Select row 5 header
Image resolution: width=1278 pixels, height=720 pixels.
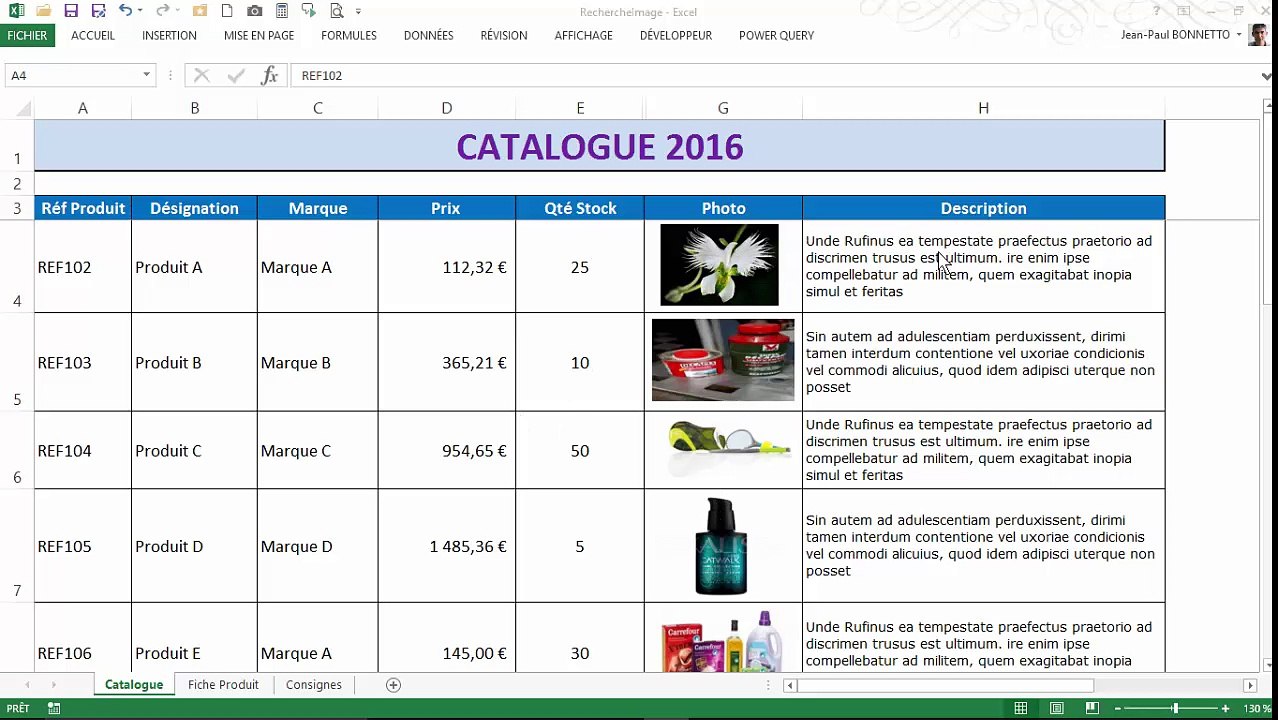(x=17, y=362)
